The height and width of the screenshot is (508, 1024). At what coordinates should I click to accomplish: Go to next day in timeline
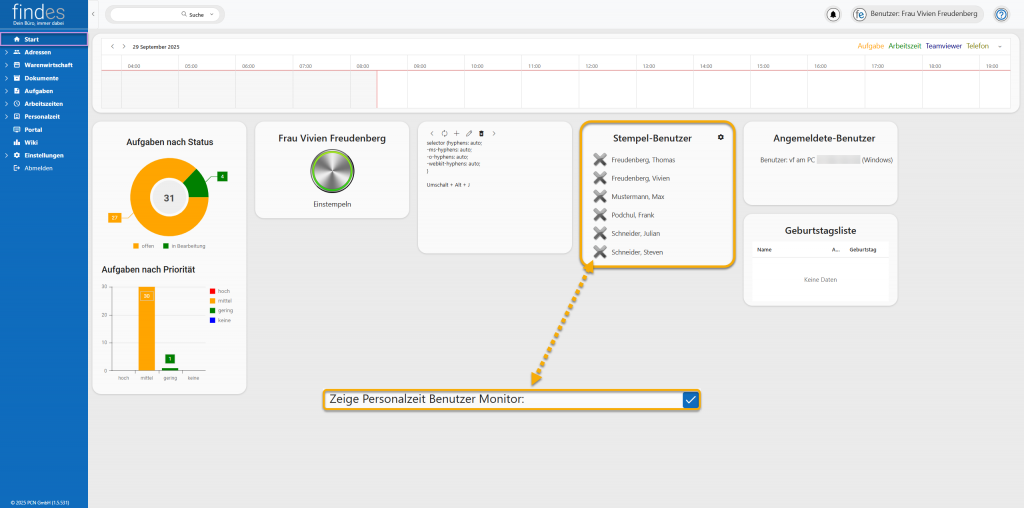(x=123, y=47)
